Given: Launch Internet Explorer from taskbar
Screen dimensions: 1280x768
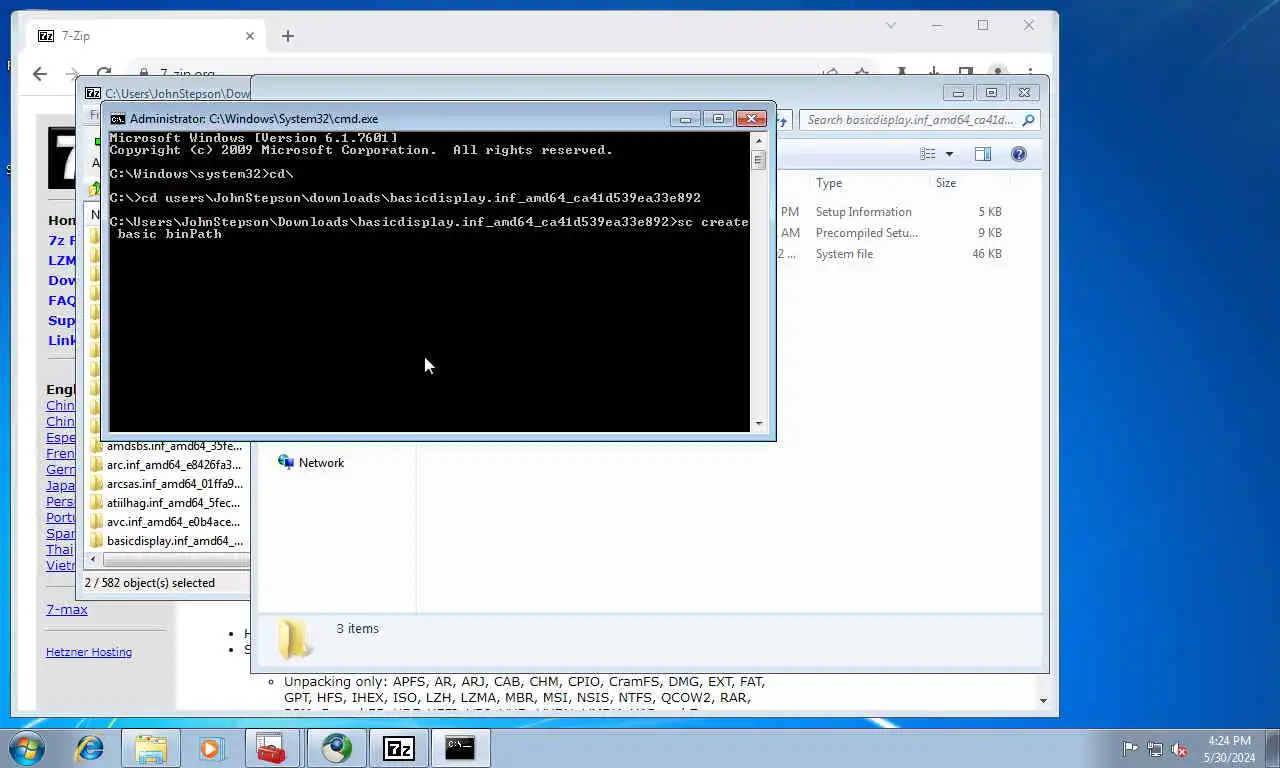Looking at the screenshot, I should pos(90,748).
